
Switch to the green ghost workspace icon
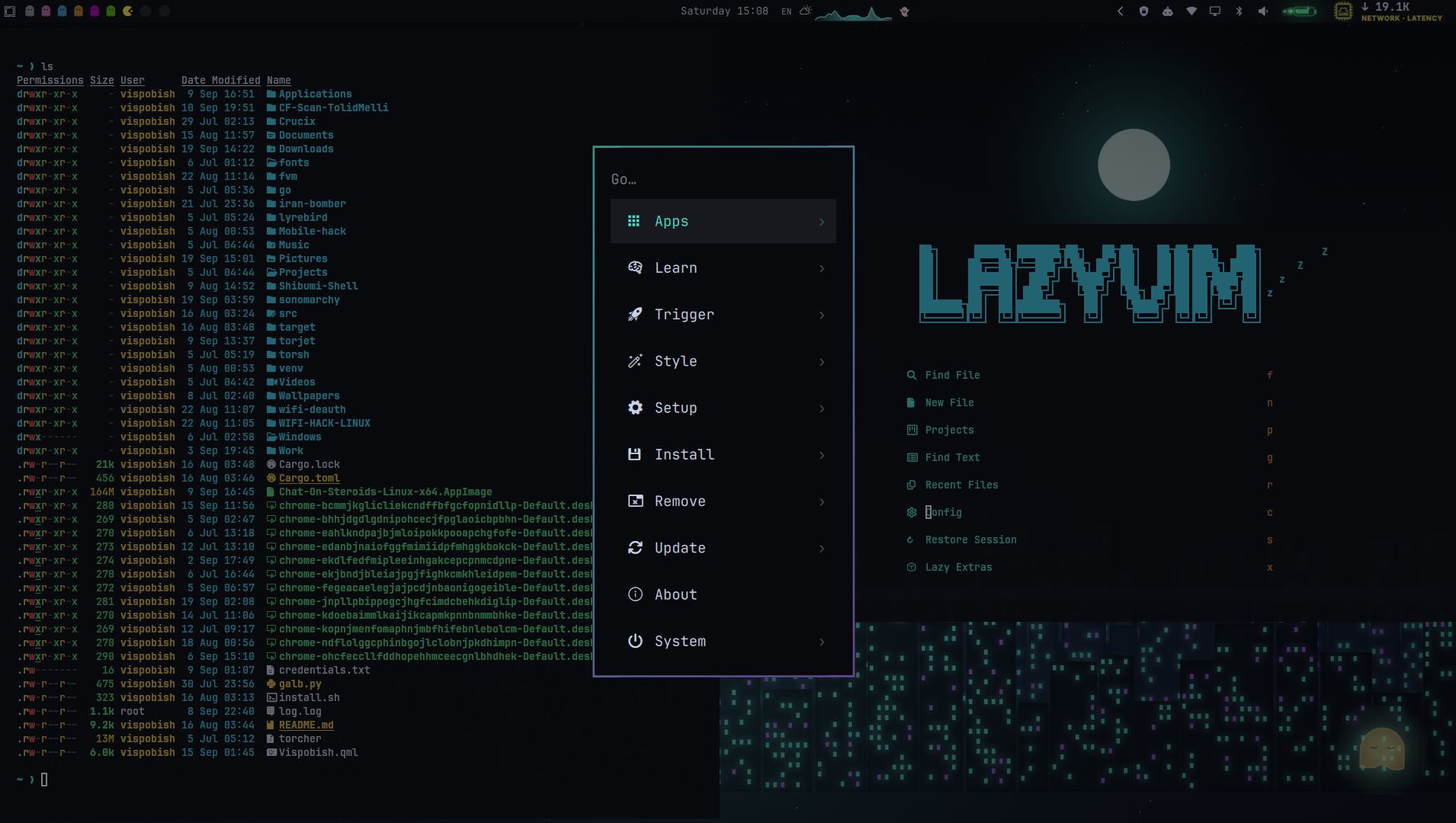(x=111, y=11)
